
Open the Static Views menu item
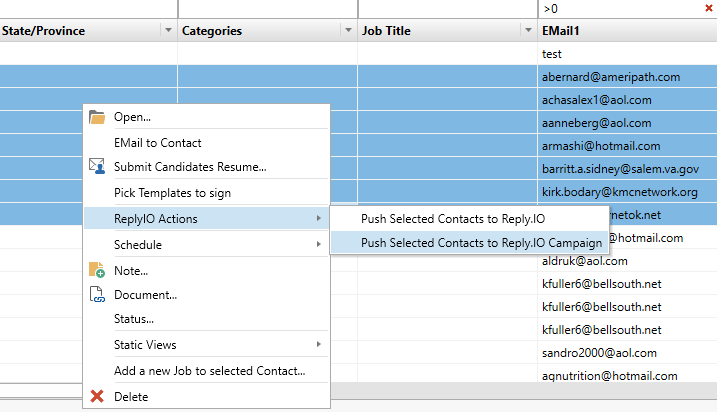(x=207, y=345)
